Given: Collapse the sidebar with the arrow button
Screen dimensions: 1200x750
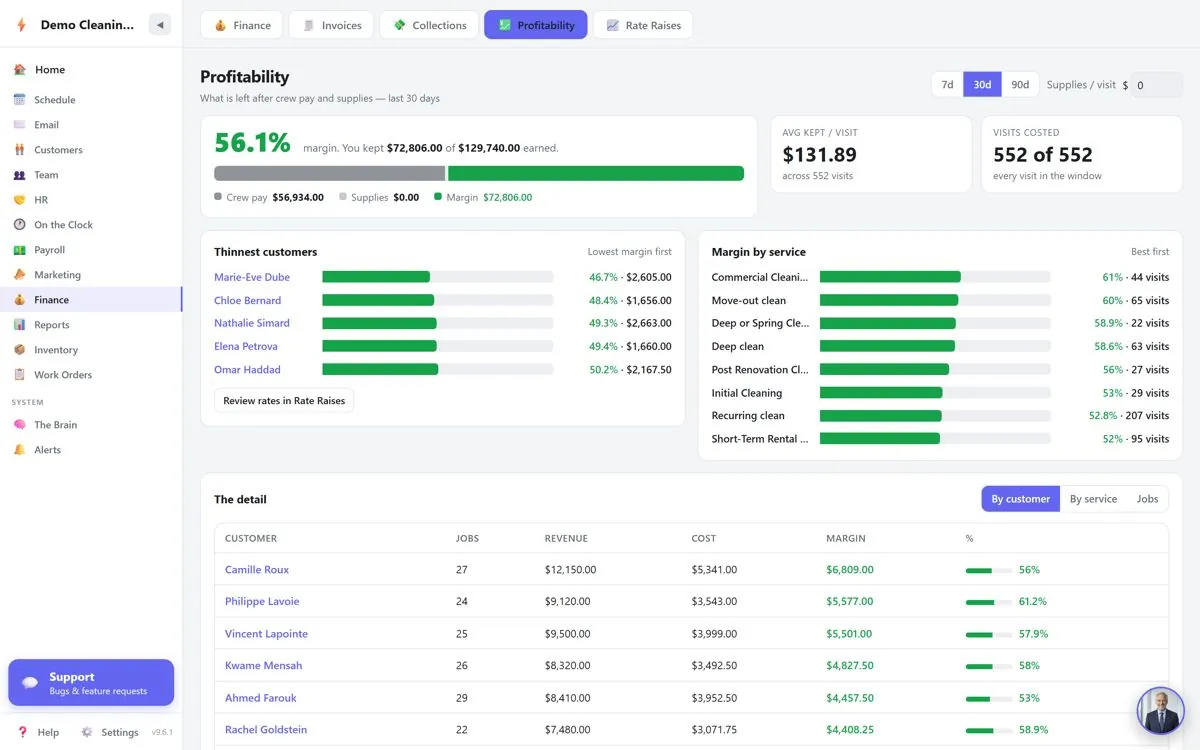Looking at the screenshot, I should click(160, 25).
